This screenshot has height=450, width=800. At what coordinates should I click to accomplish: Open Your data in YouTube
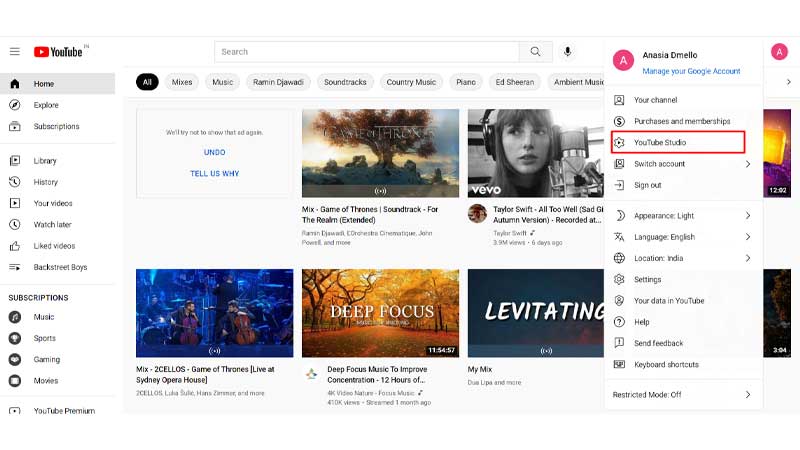click(x=683, y=301)
